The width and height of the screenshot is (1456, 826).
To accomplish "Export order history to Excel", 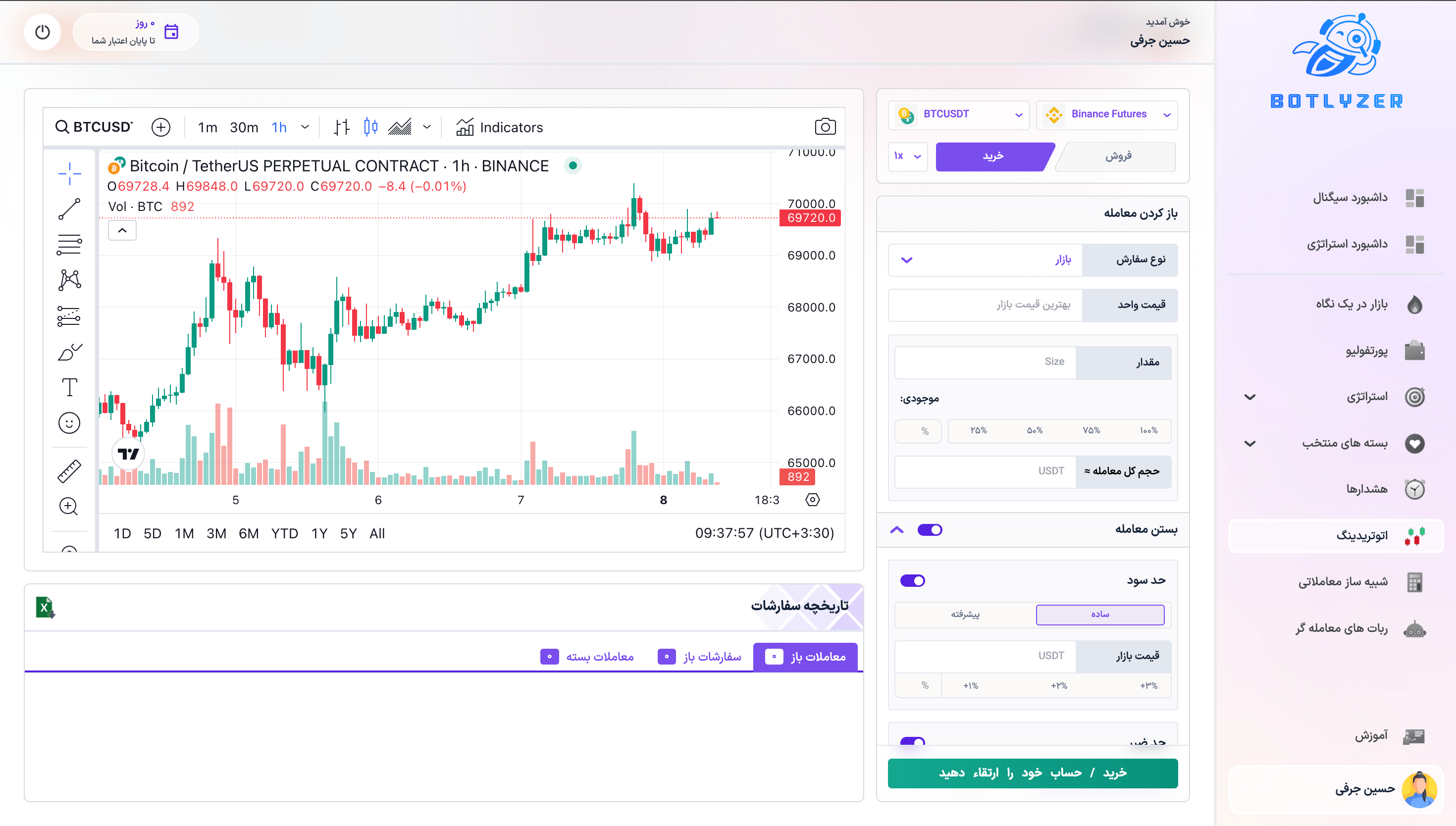I will [x=46, y=607].
